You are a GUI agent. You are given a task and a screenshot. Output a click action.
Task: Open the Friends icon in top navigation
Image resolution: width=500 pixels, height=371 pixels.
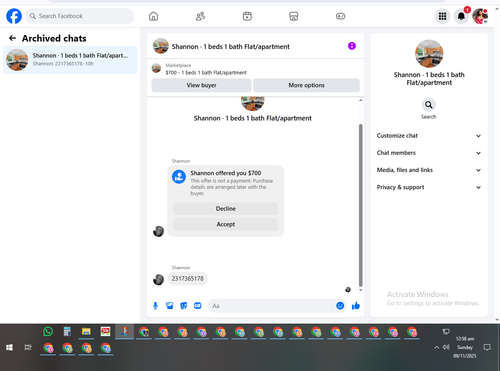click(200, 16)
